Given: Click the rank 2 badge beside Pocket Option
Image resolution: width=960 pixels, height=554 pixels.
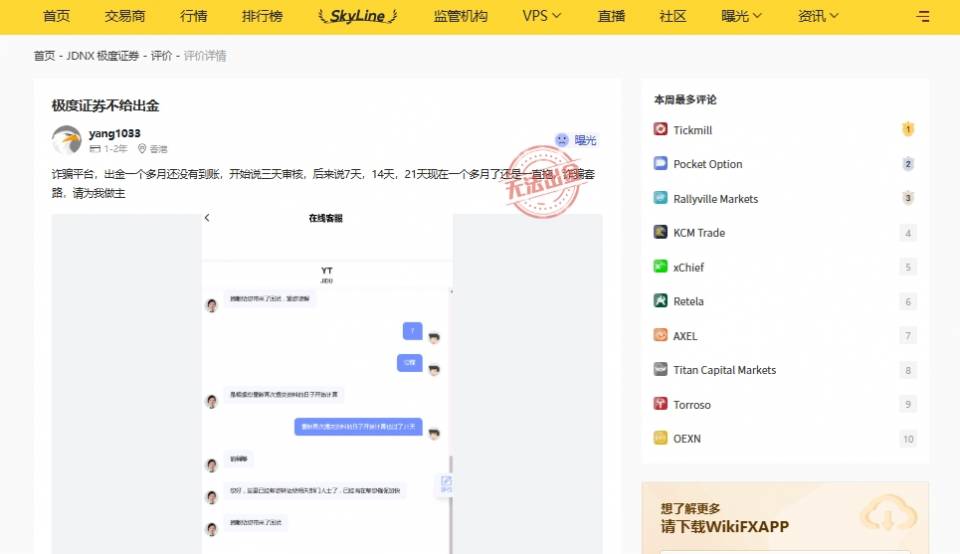Looking at the screenshot, I should [x=908, y=163].
